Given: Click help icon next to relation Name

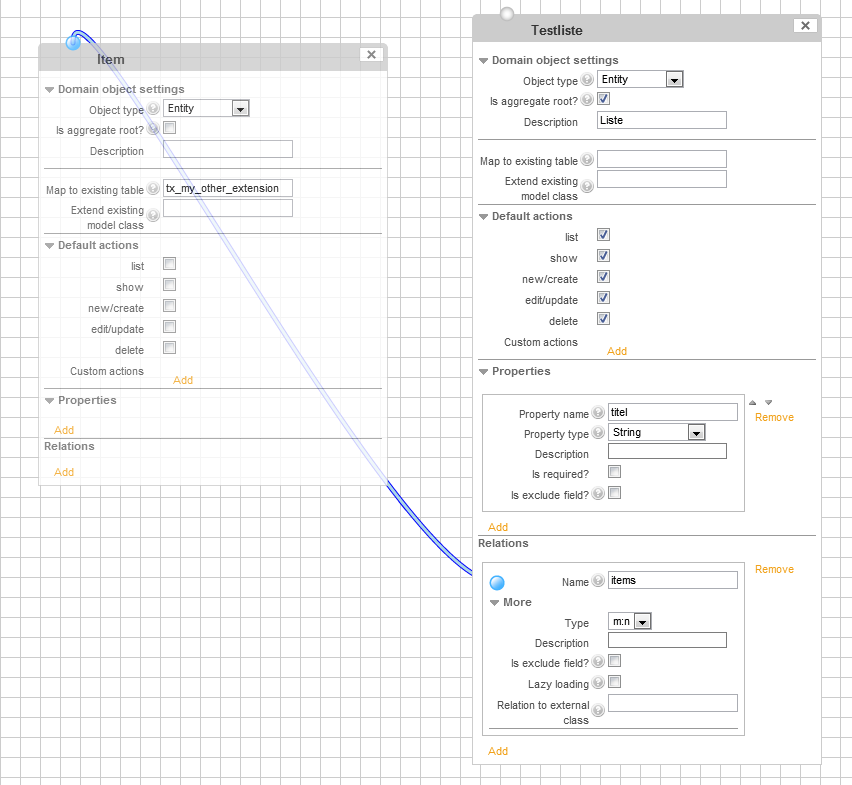Looking at the screenshot, I should click(x=598, y=580).
